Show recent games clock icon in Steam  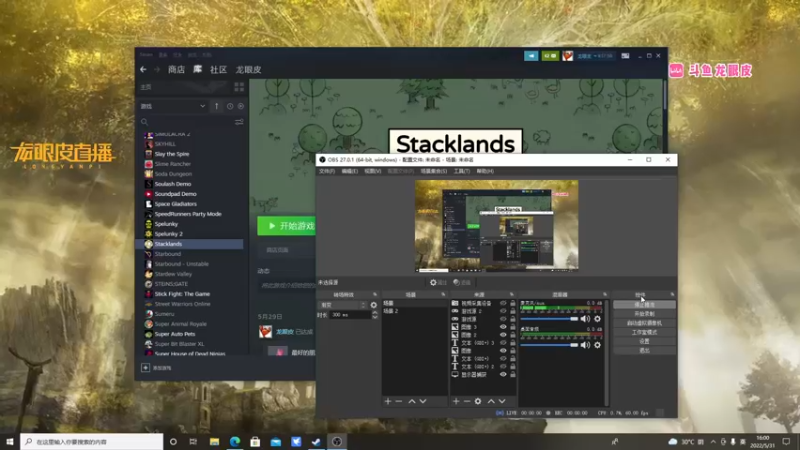(x=230, y=106)
